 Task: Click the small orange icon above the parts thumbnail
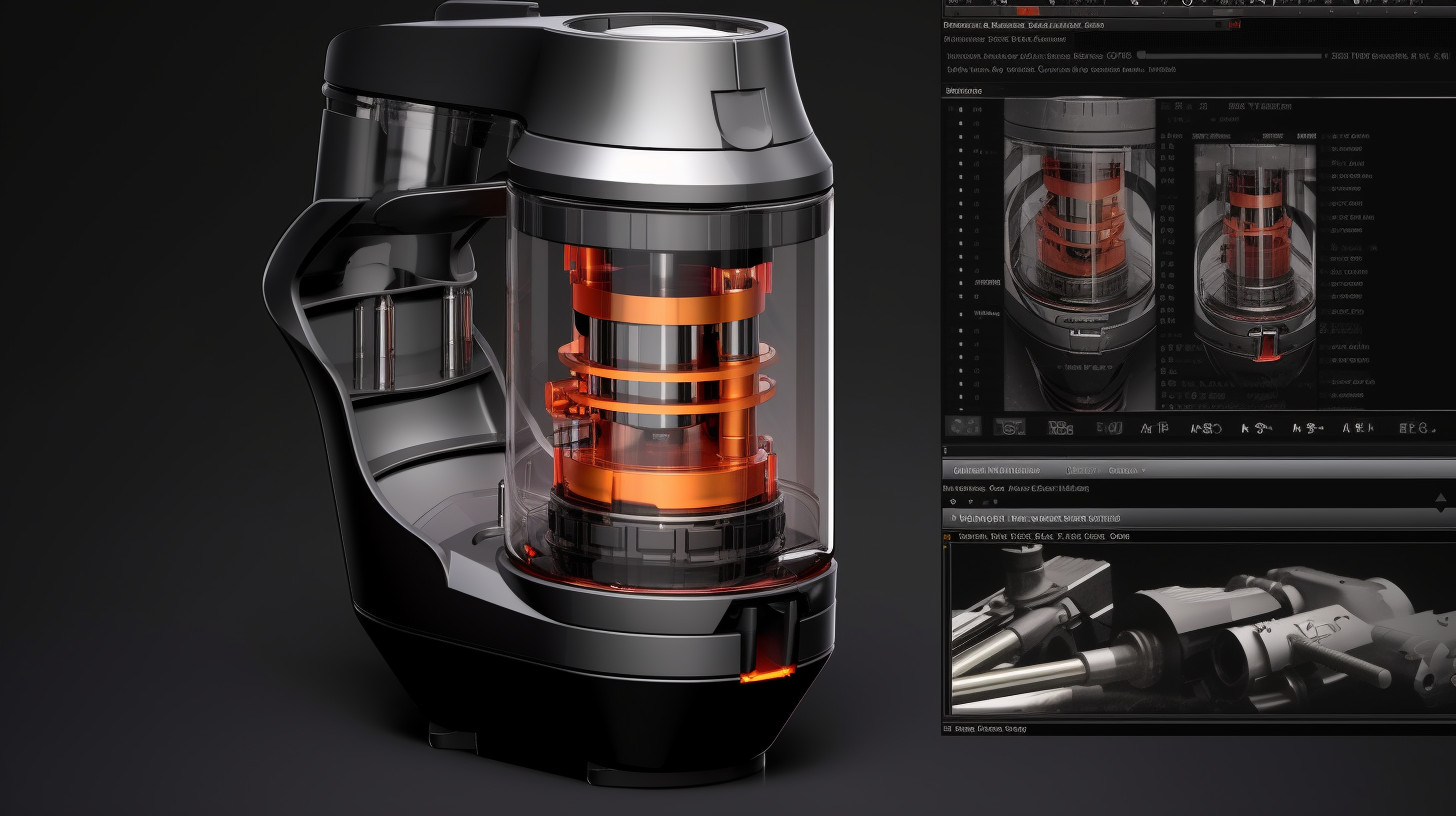[946, 537]
